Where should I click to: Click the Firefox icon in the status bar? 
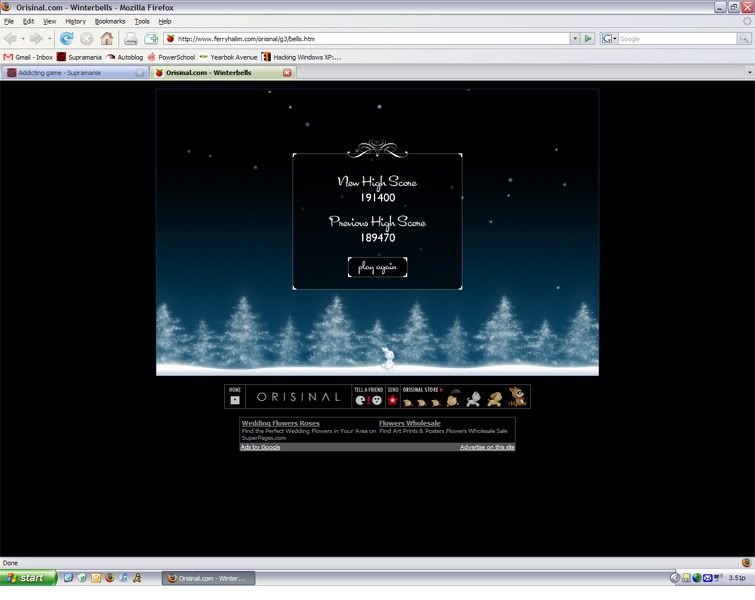click(746, 562)
